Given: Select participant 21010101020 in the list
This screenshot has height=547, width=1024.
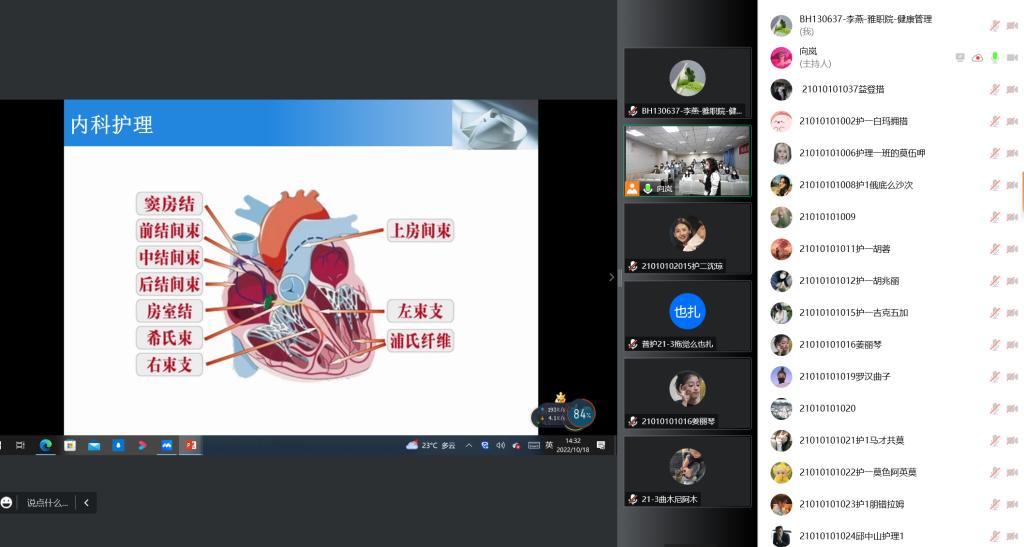Looking at the screenshot, I should click(x=827, y=408).
